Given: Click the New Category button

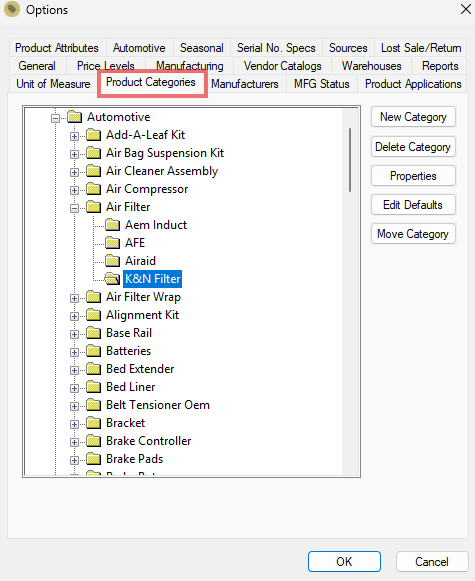Looking at the screenshot, I should click(413, 117).
